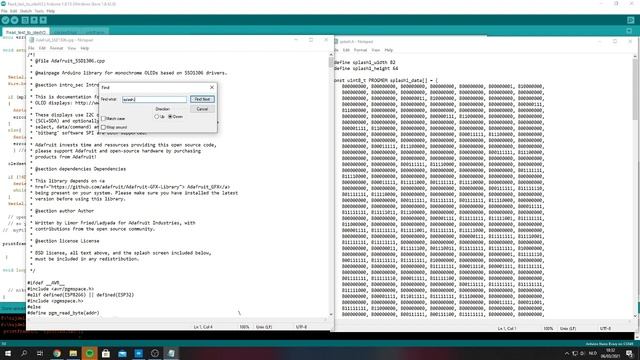This screenshot has width=640, height=360.
Task: Click the Arduino New sketch icon
Action: 25,20
